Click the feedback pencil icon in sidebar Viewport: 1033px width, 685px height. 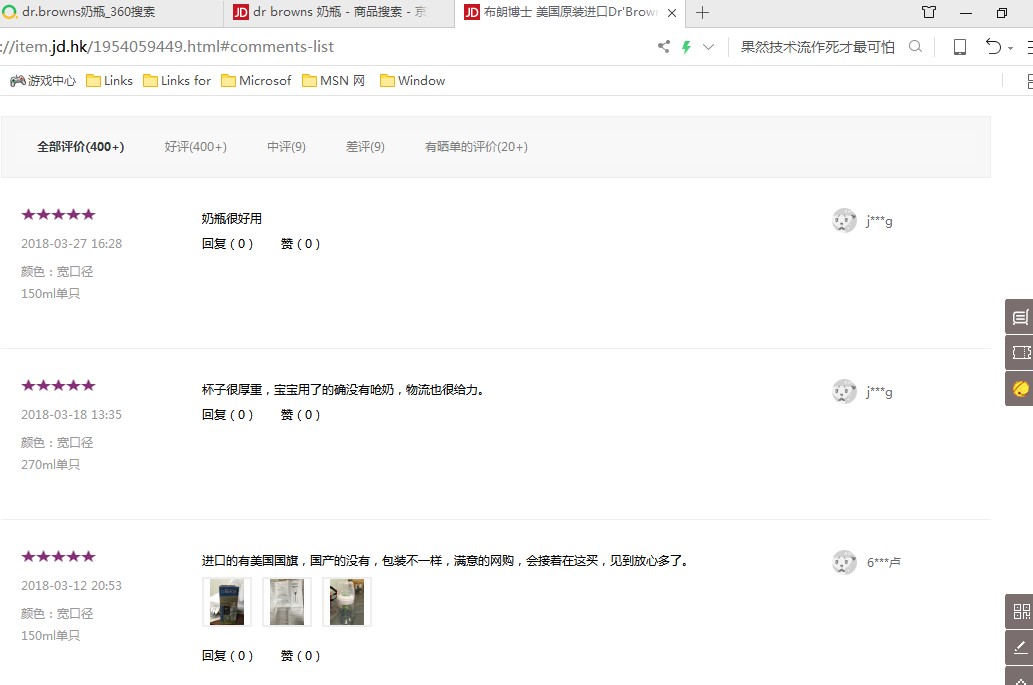[1020, 647]
